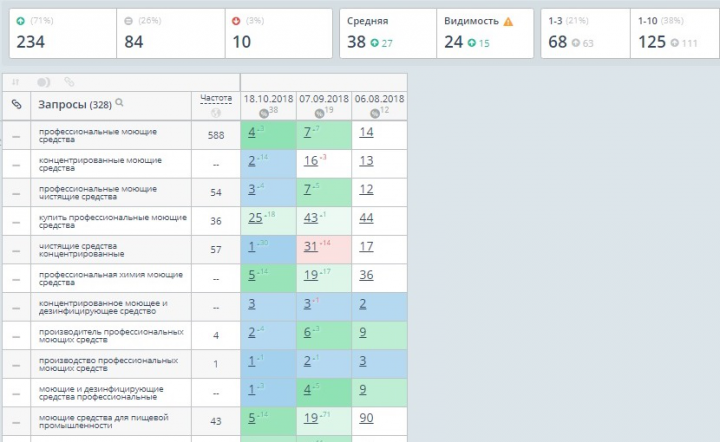This screenshot has height=442, width=720.
Task: Select the 1-3 positions card showing 68
Action: tap(585, 34)
